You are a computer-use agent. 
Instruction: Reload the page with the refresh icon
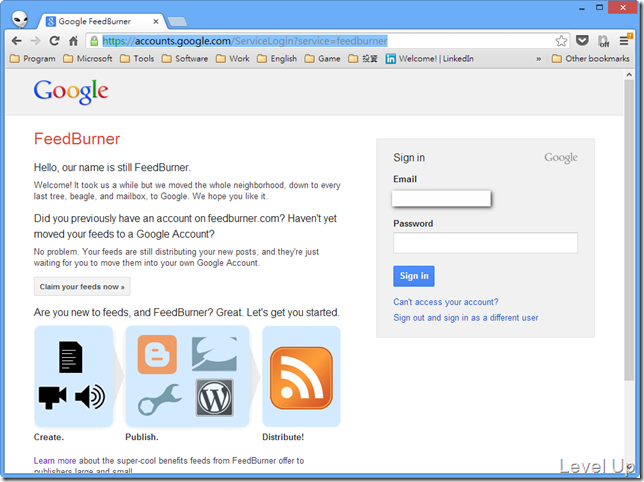tap(54, 41)
